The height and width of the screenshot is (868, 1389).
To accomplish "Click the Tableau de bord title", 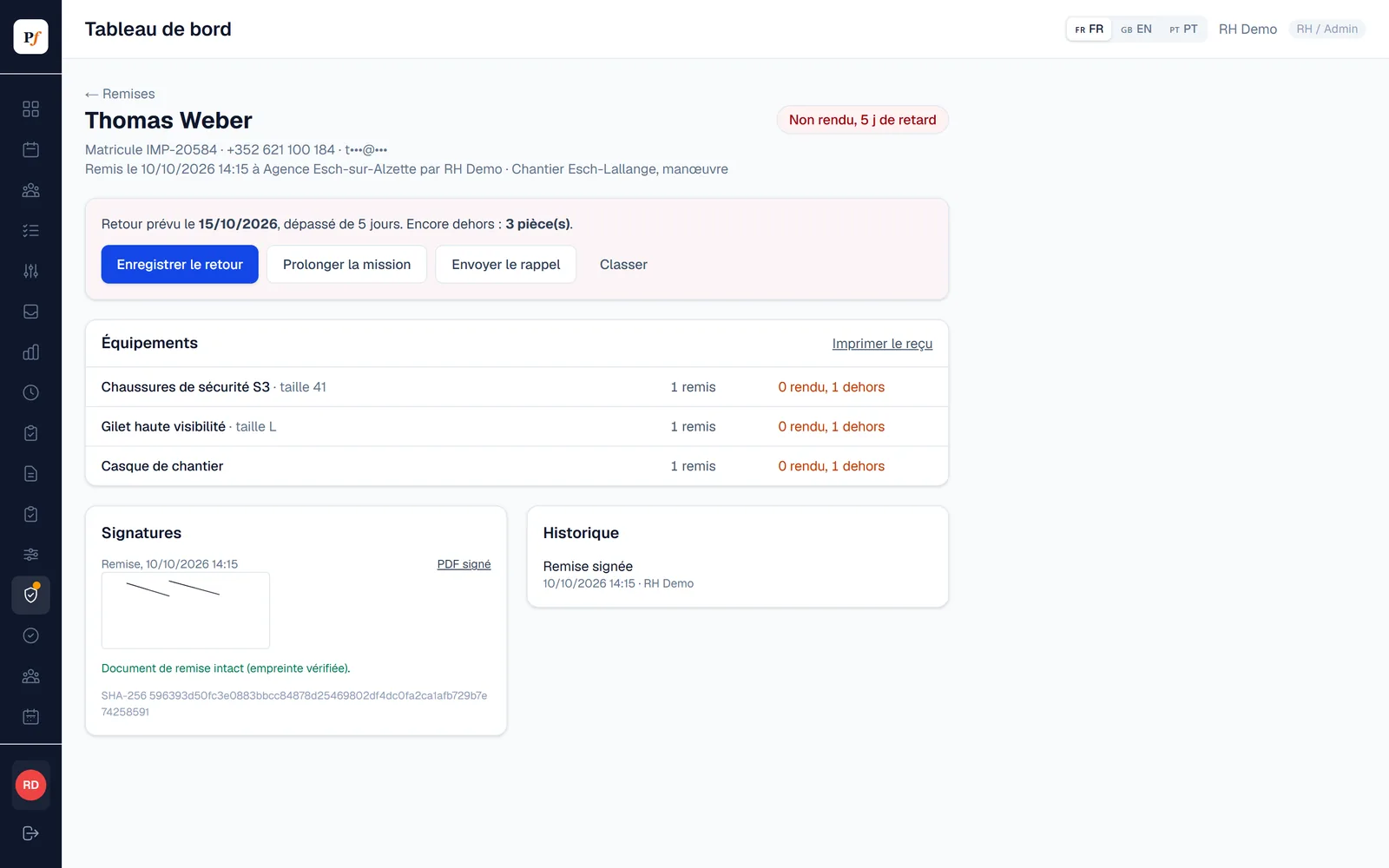I will (x=158, y=30).
